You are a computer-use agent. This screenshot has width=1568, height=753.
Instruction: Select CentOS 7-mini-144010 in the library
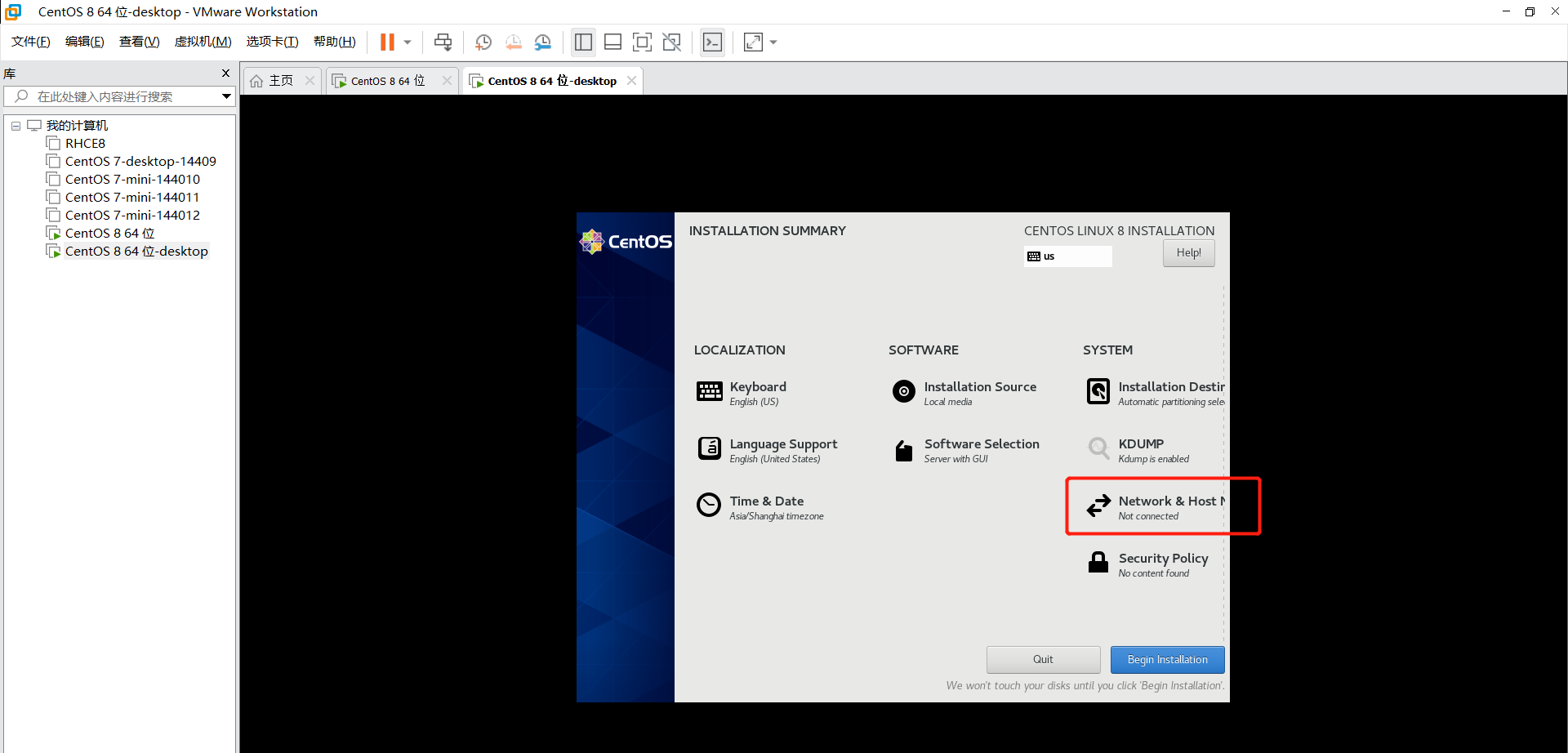click(x=132, y=180)
